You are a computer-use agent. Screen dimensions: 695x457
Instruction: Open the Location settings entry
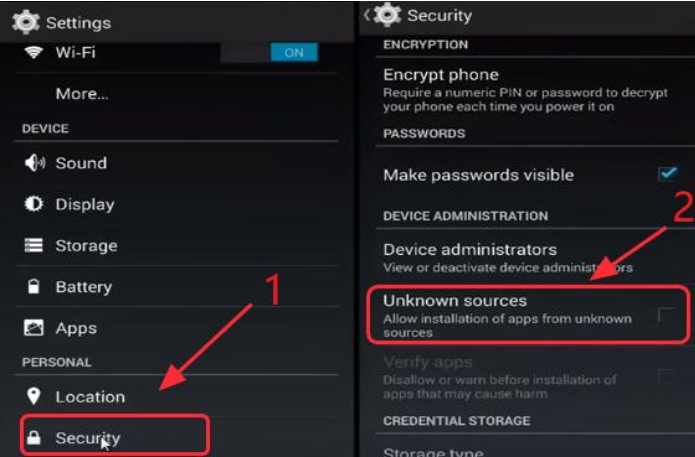[90, 397]
